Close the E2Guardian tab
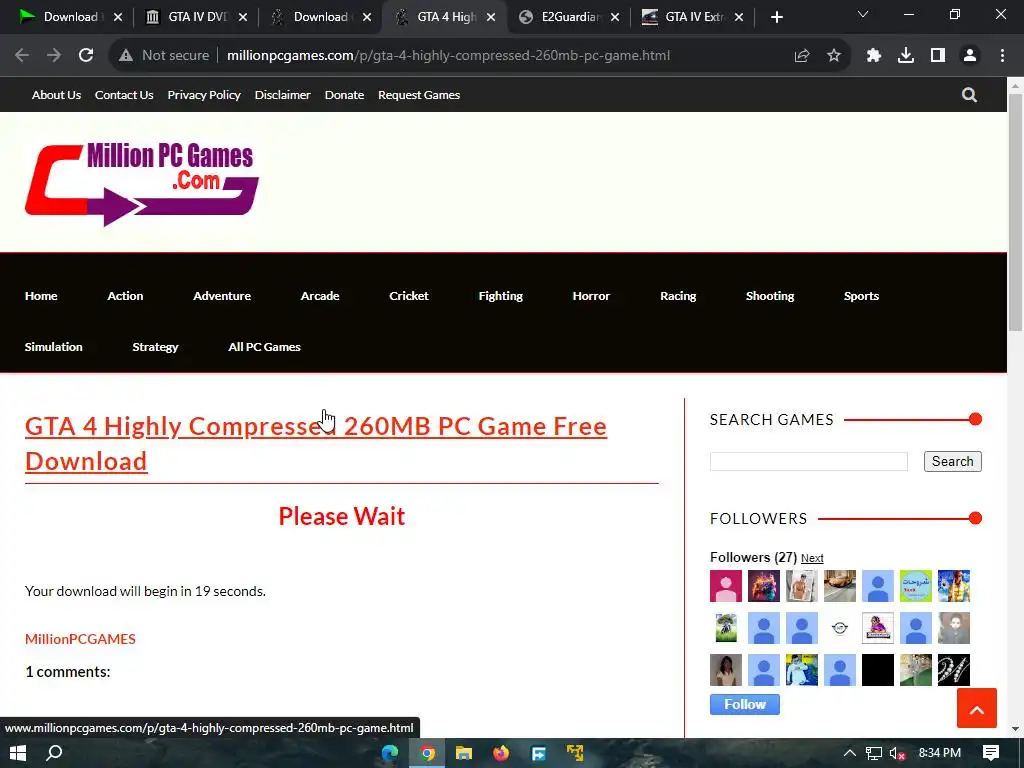Image resolution: width=1024 pixels, height=768 pixels. [615, 18]
